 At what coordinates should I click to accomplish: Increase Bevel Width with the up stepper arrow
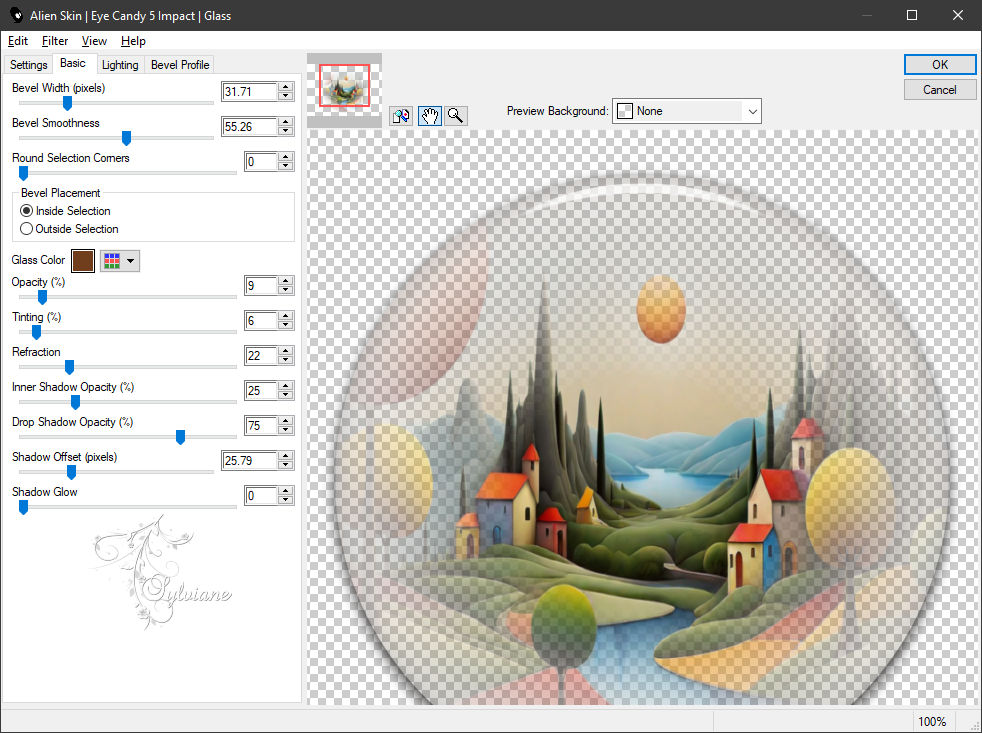[286, 87]
